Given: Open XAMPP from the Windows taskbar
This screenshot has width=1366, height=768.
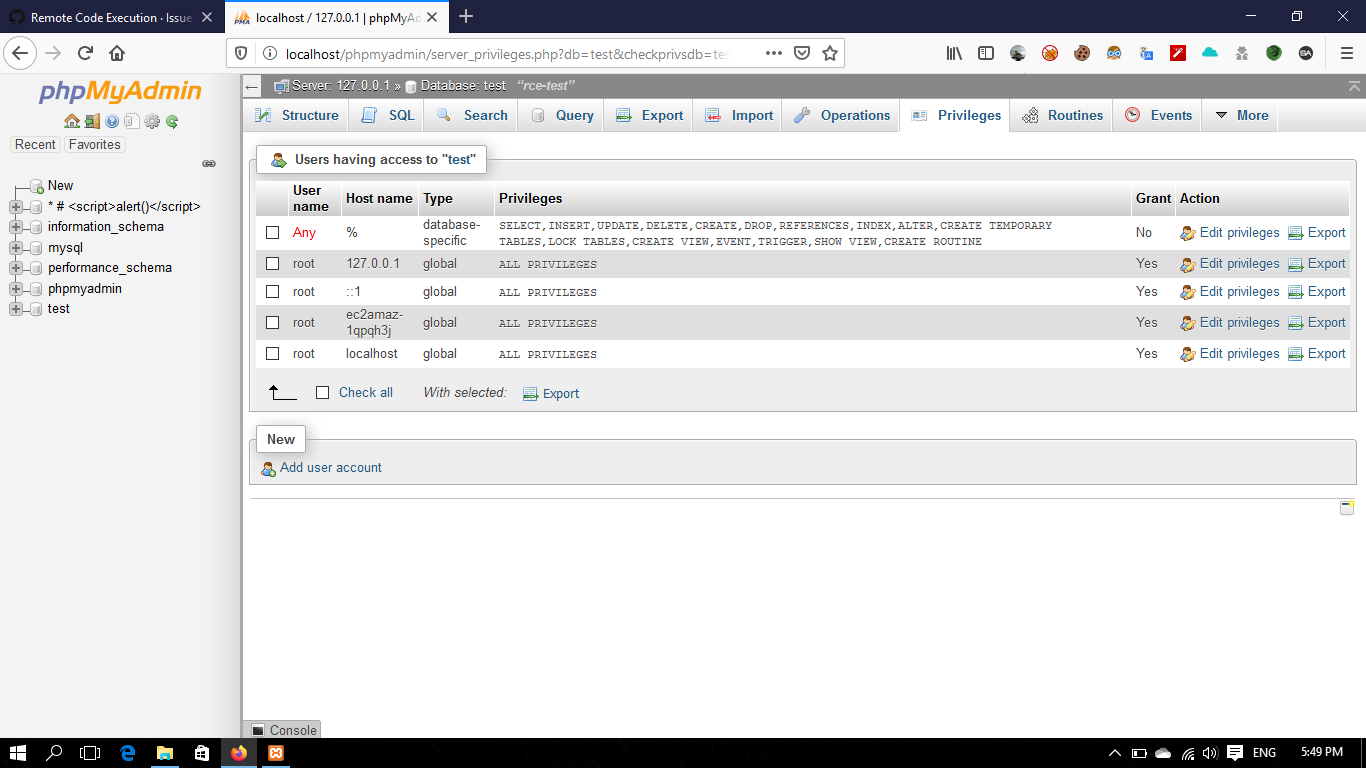Looking at the screenshot, I should point(275,753).
